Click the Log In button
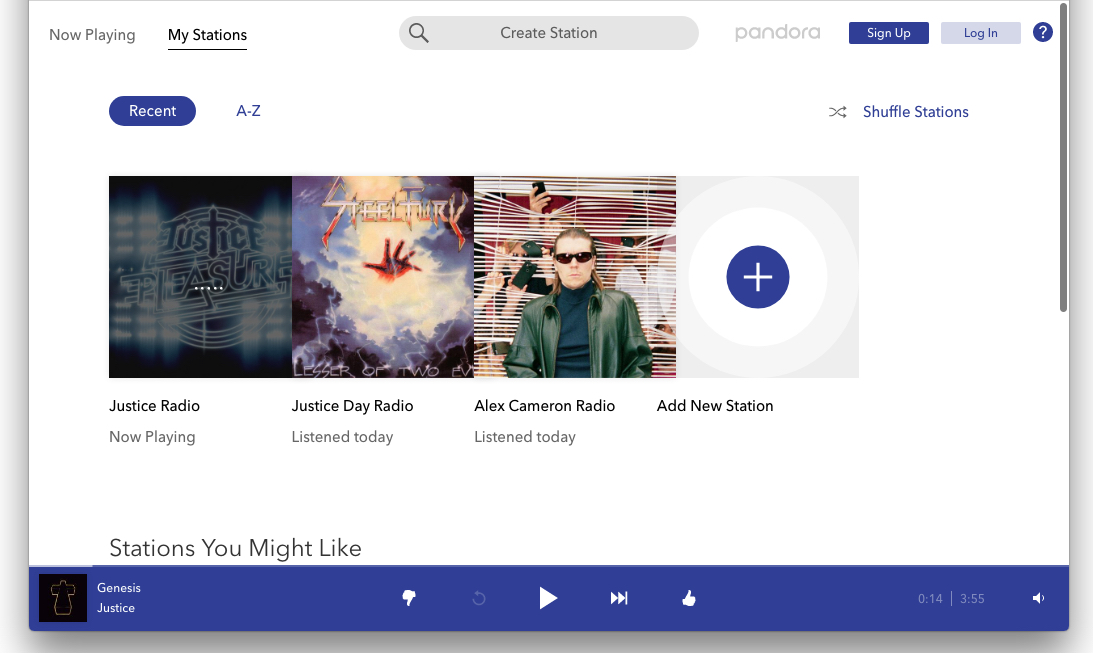The height and width of the screenshot is (653, 1093). coord(980,33)
